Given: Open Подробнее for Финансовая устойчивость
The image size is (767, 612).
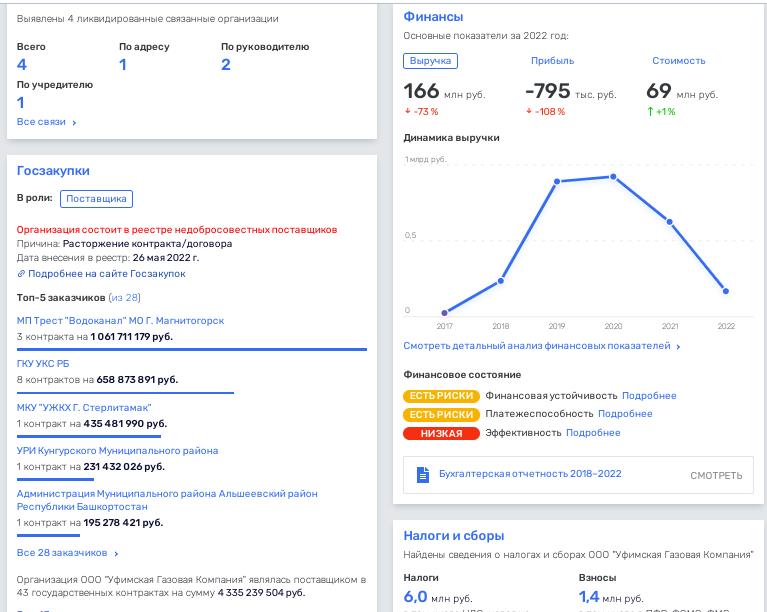Looking at the screenshot, I should [x=649, y=396].
